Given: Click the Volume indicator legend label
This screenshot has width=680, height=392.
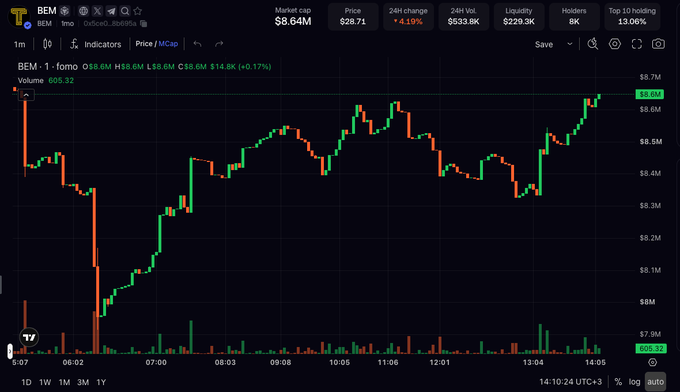Looking at the screenshot, I should pyautogui.click(x=31, y=81).
